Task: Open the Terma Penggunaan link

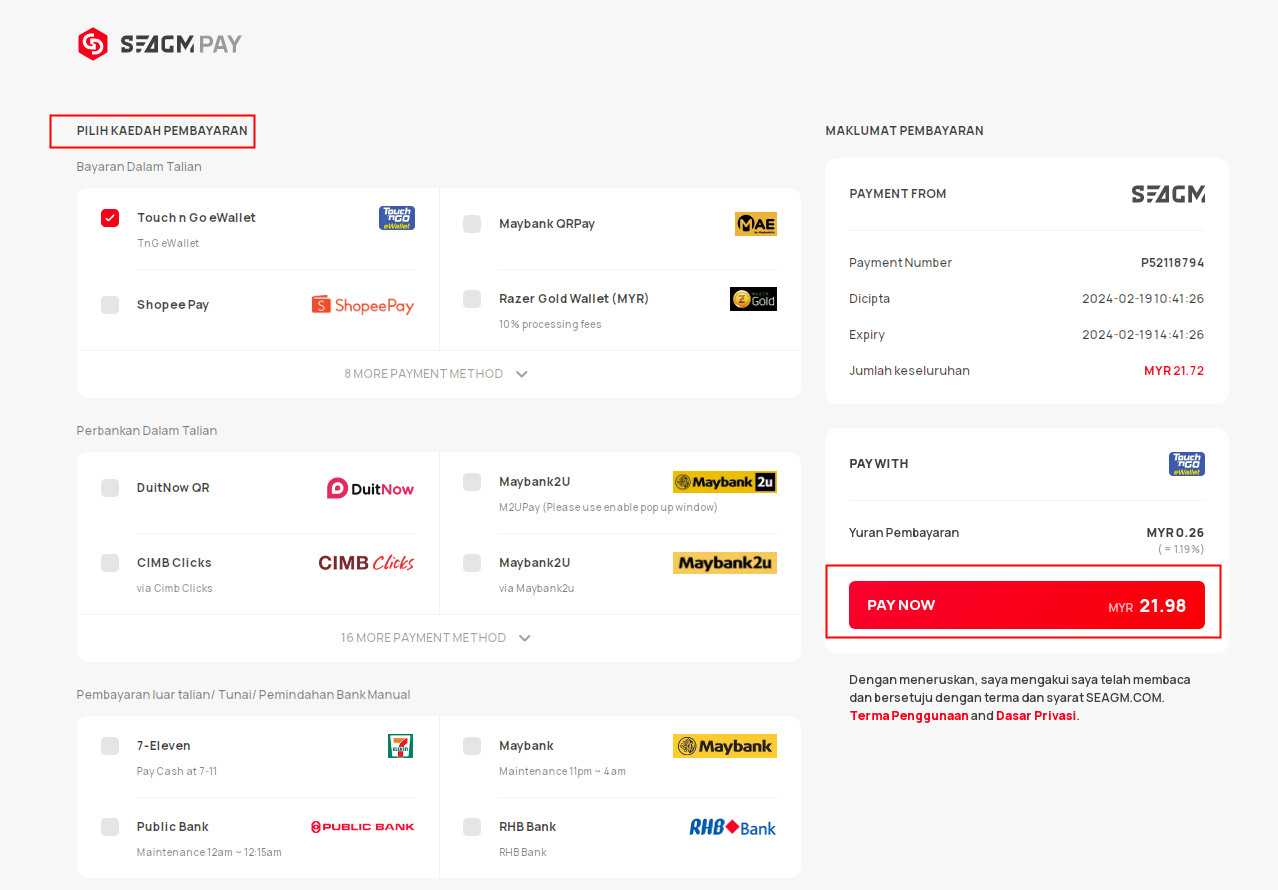Action: click(x=909, y=716)
